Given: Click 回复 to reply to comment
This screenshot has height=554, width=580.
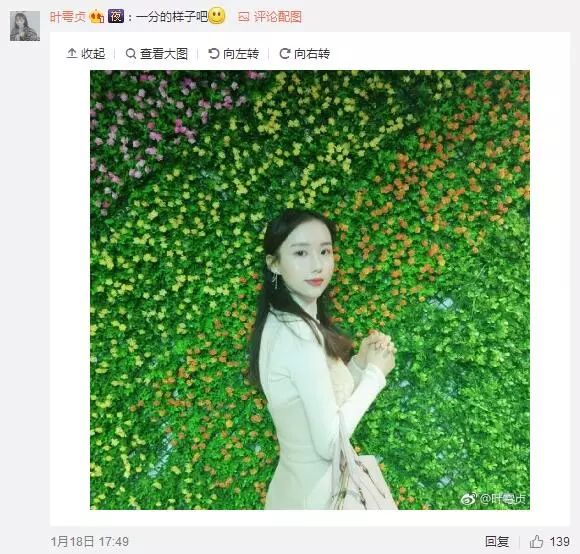Looking at the screenshot, I should [497, 542].
